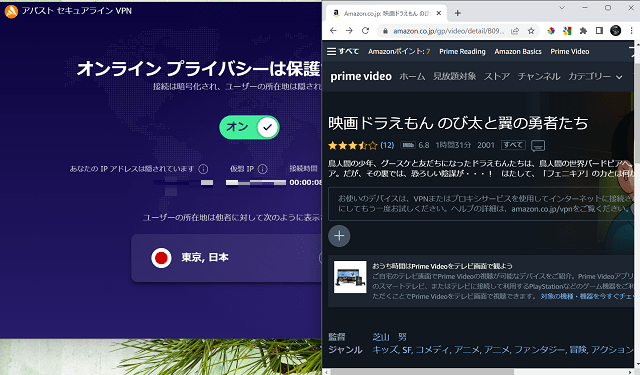Open the Extensions puzzle icon

click(583, 31)
